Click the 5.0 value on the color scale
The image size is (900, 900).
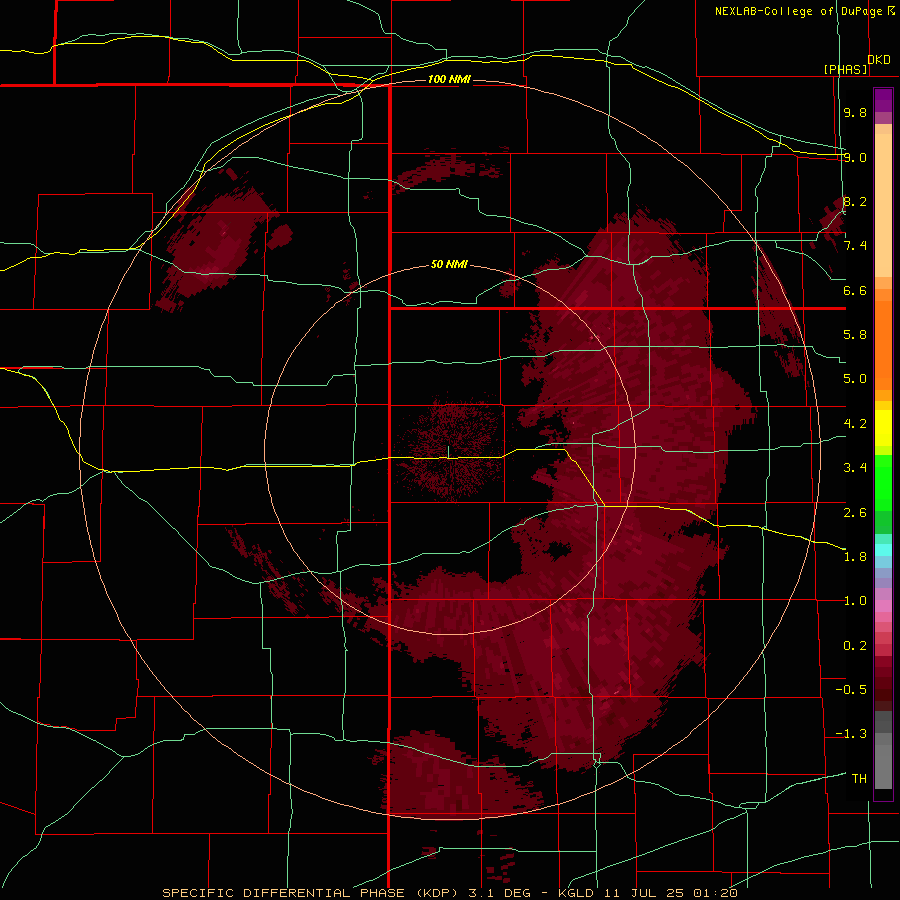click(855, 379)
